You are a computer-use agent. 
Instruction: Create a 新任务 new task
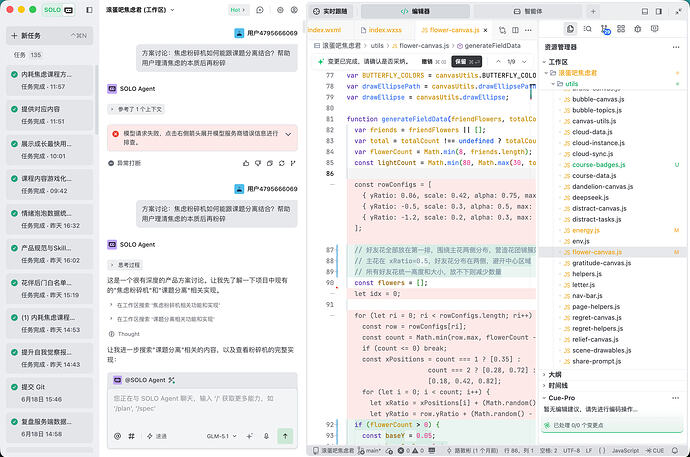click(49, 36)
